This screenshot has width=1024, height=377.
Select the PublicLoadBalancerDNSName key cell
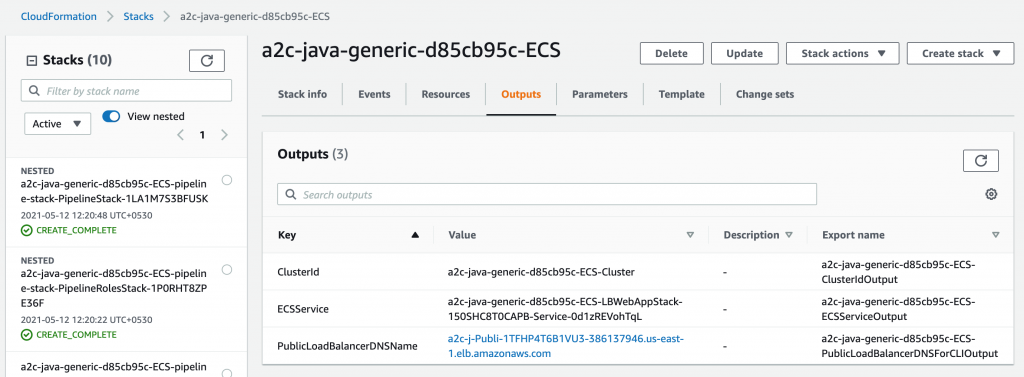click(347, 346)
